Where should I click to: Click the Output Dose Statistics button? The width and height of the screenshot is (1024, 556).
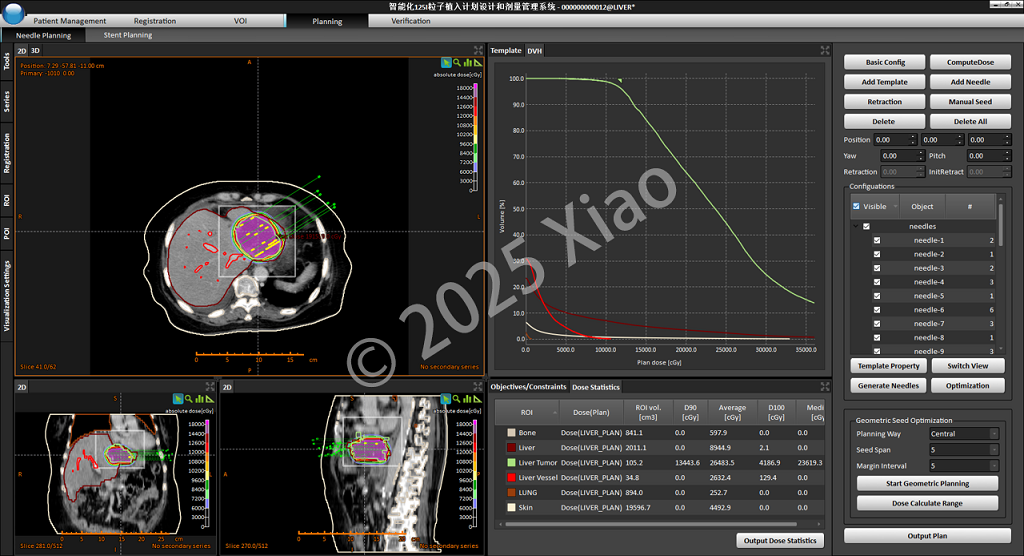[780, 540]
